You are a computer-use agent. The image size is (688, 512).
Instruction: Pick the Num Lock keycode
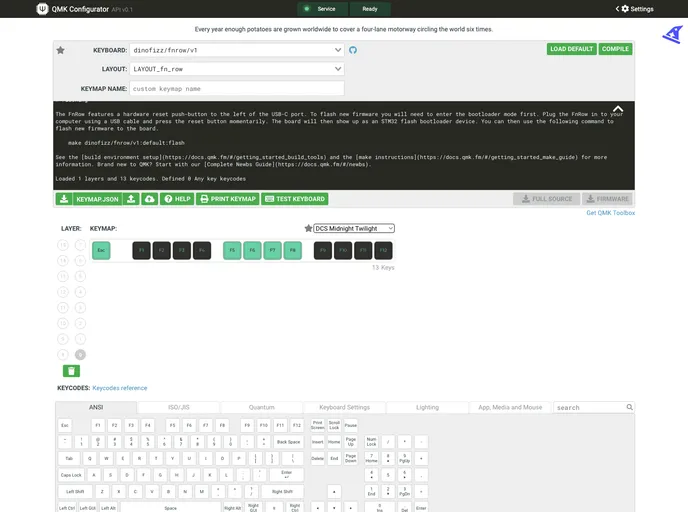coord(371,442)
